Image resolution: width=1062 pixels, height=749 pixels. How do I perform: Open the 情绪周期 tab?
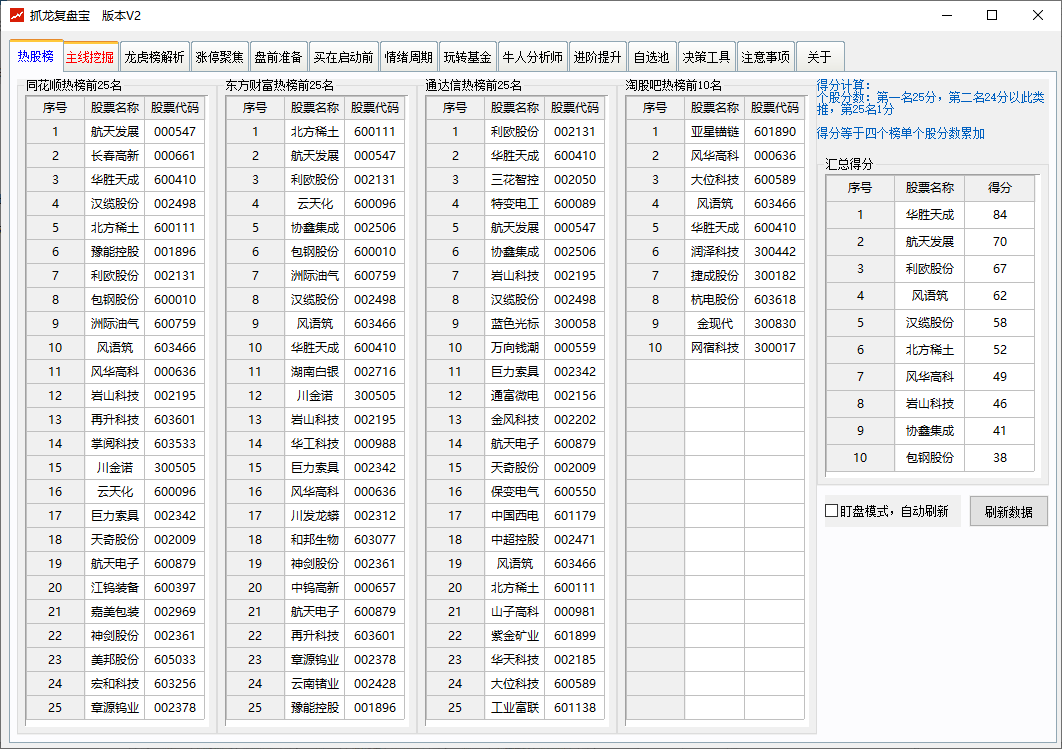(x=409, y=57)
